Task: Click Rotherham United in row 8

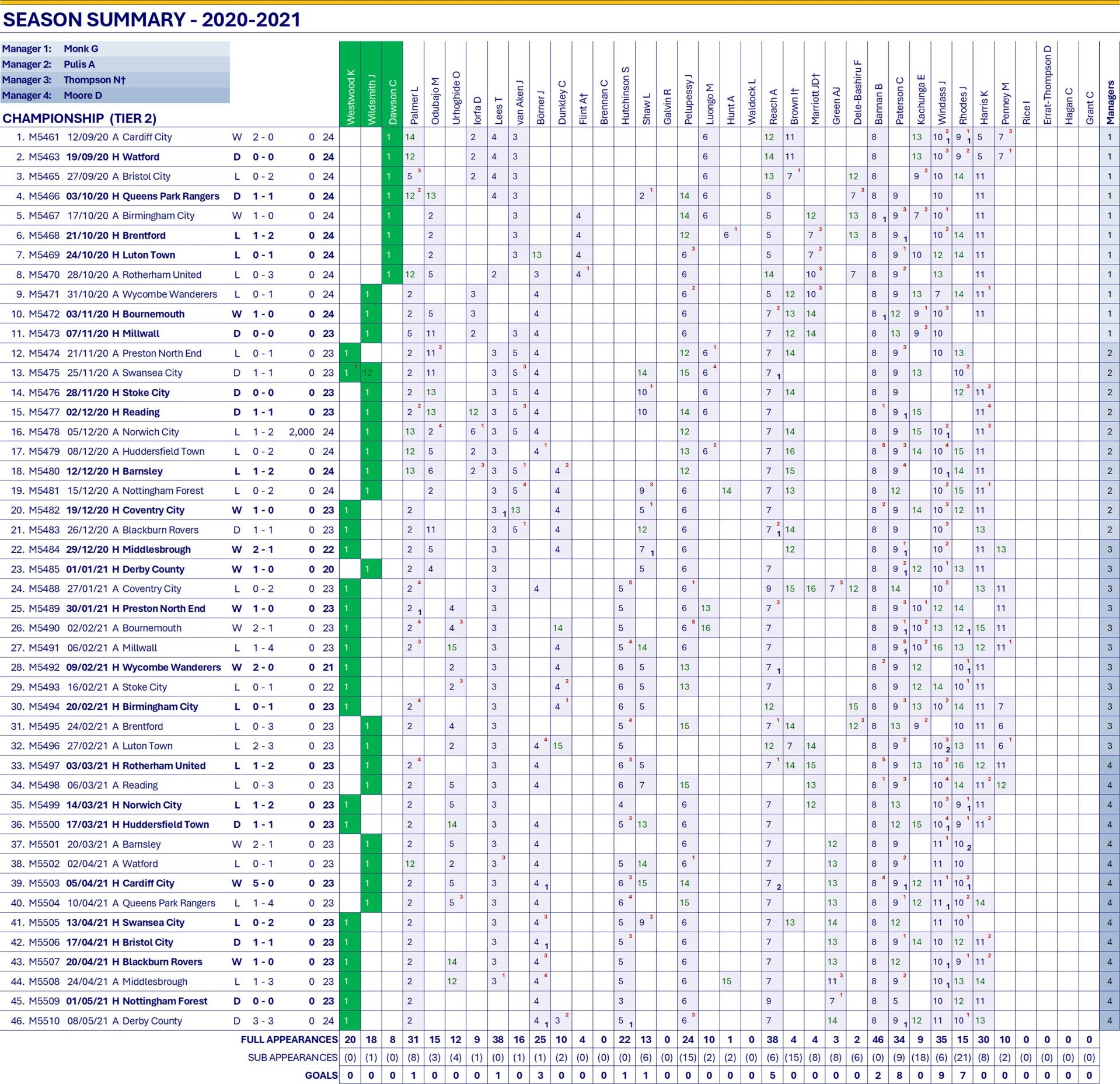Action: coord(162,274)
